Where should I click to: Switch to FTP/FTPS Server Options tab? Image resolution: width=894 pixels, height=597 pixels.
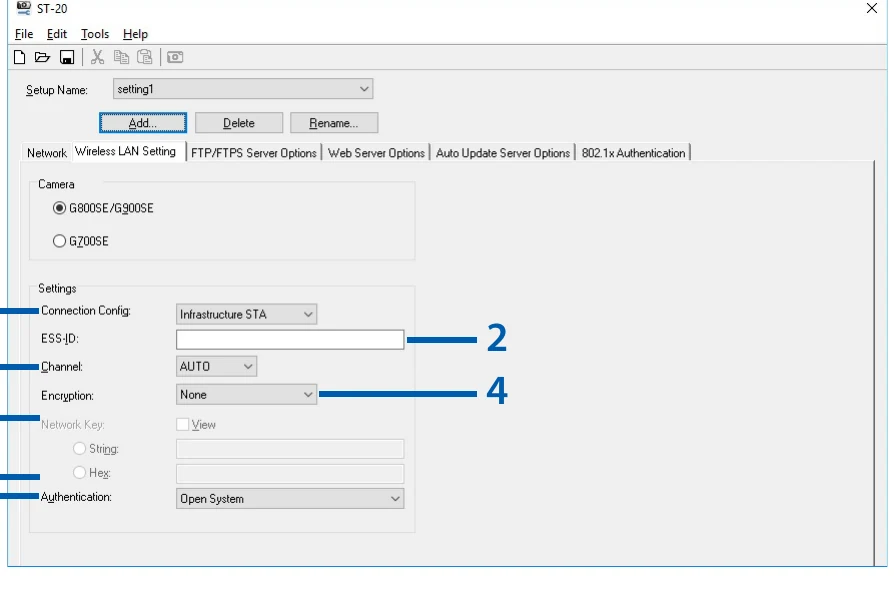click(254, 153)
